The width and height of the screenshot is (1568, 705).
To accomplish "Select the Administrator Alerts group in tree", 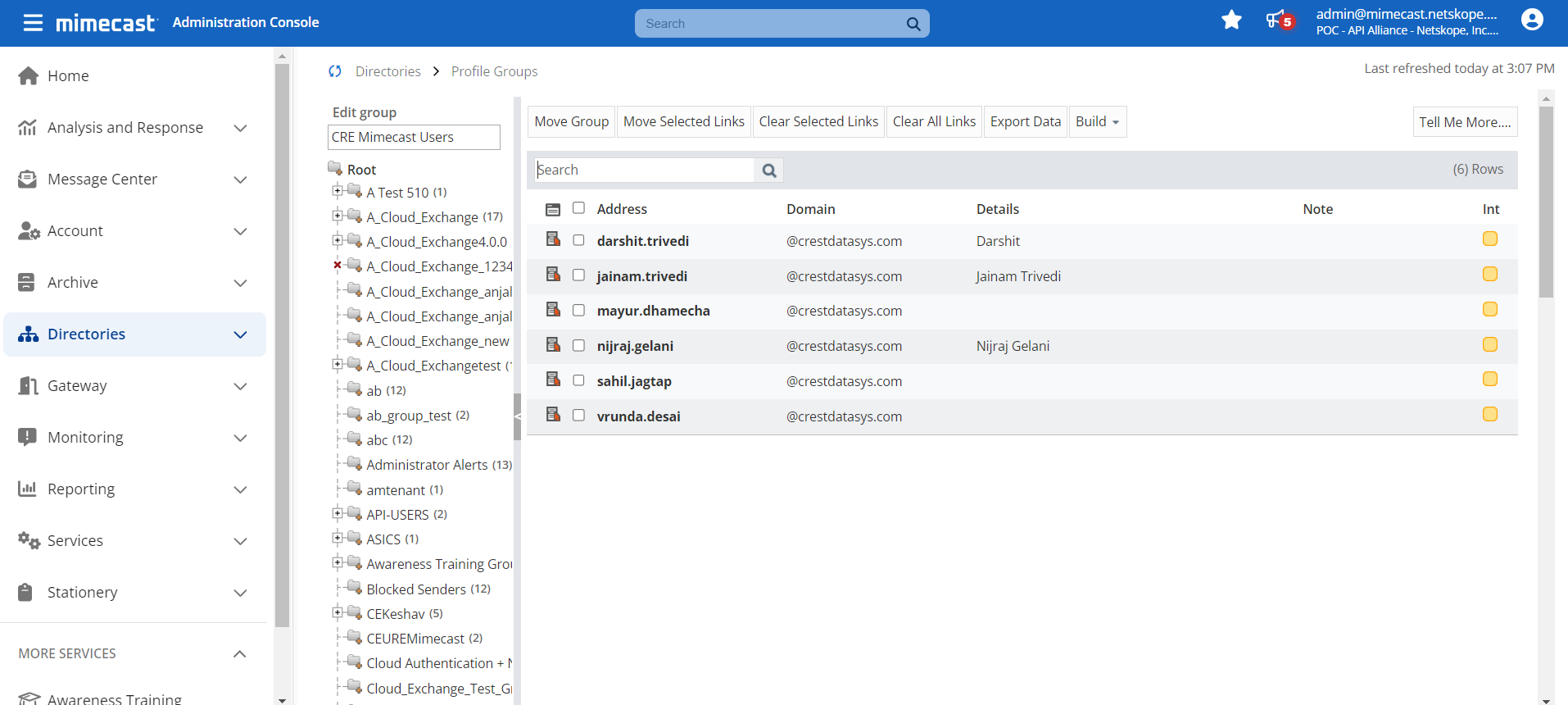I will (x=427, y=465).
